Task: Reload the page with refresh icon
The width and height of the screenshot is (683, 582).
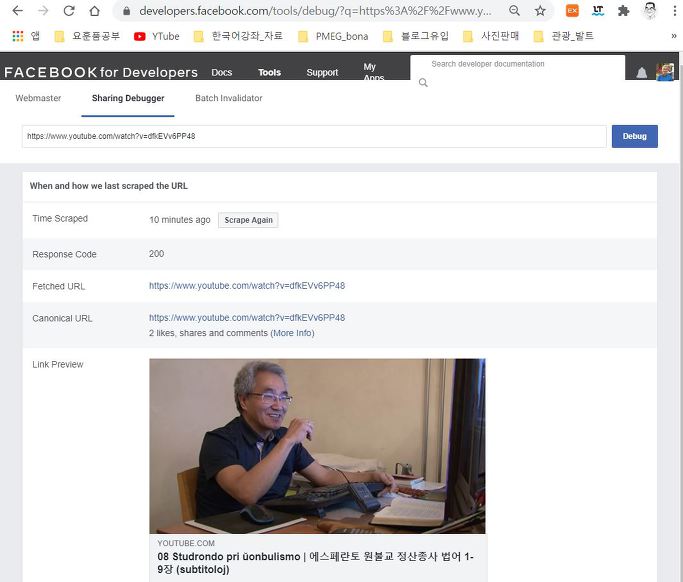Action: 69,11
